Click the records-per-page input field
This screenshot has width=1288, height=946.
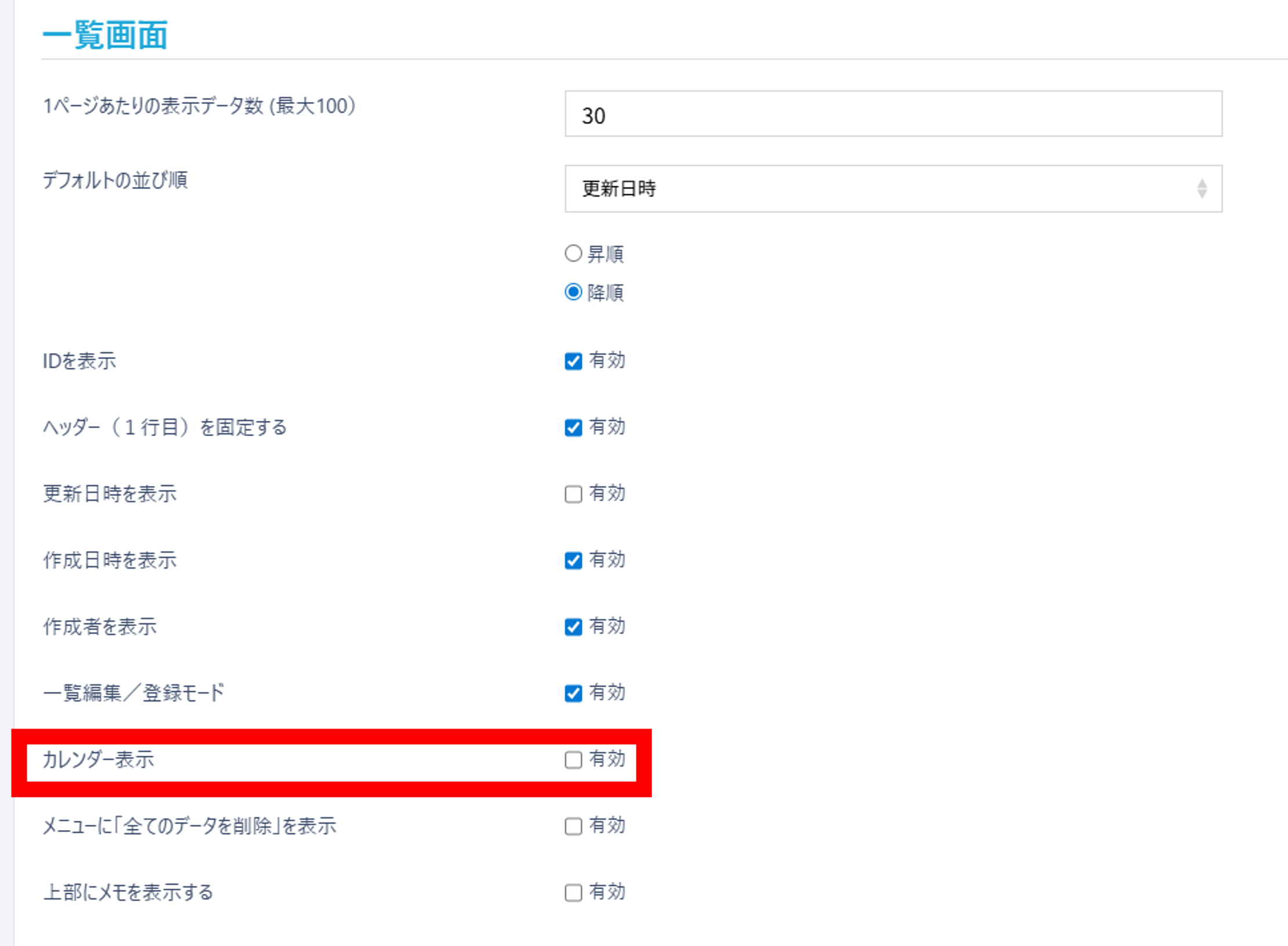click(892, 114)
